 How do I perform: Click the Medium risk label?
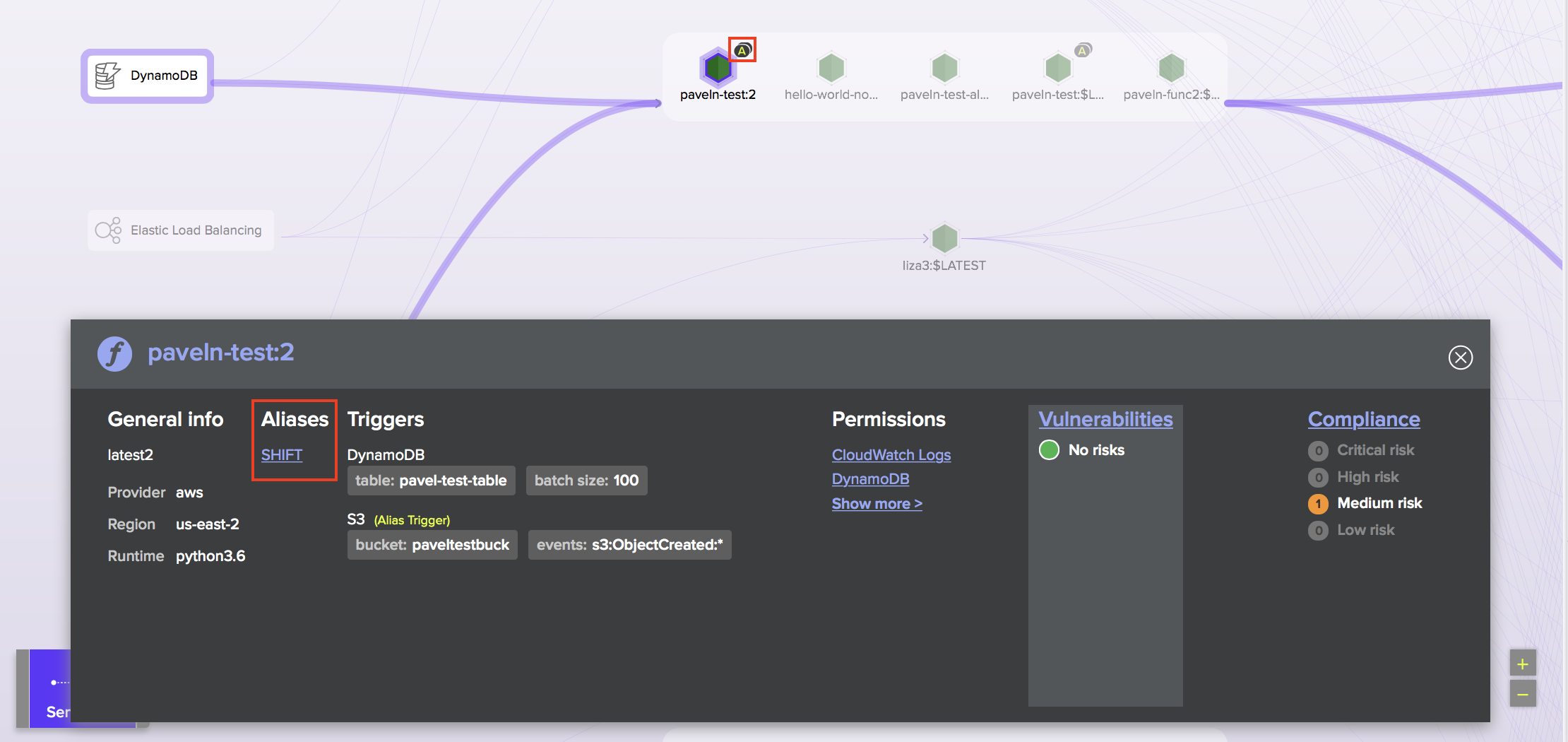pyautogui.click(x=1379, y=503)
